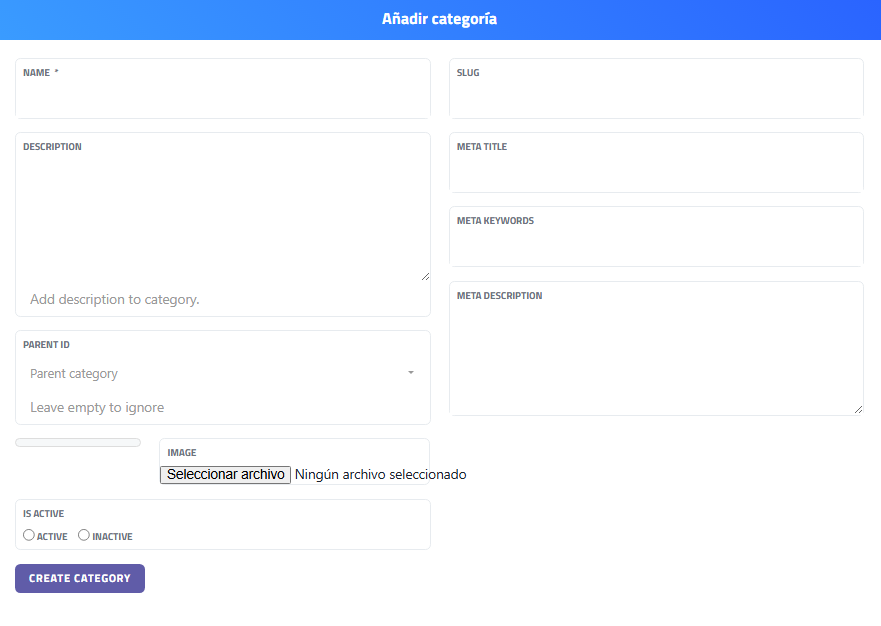
Task: Expand the Parent category dropdown arrow
Action: pos(410,373)
